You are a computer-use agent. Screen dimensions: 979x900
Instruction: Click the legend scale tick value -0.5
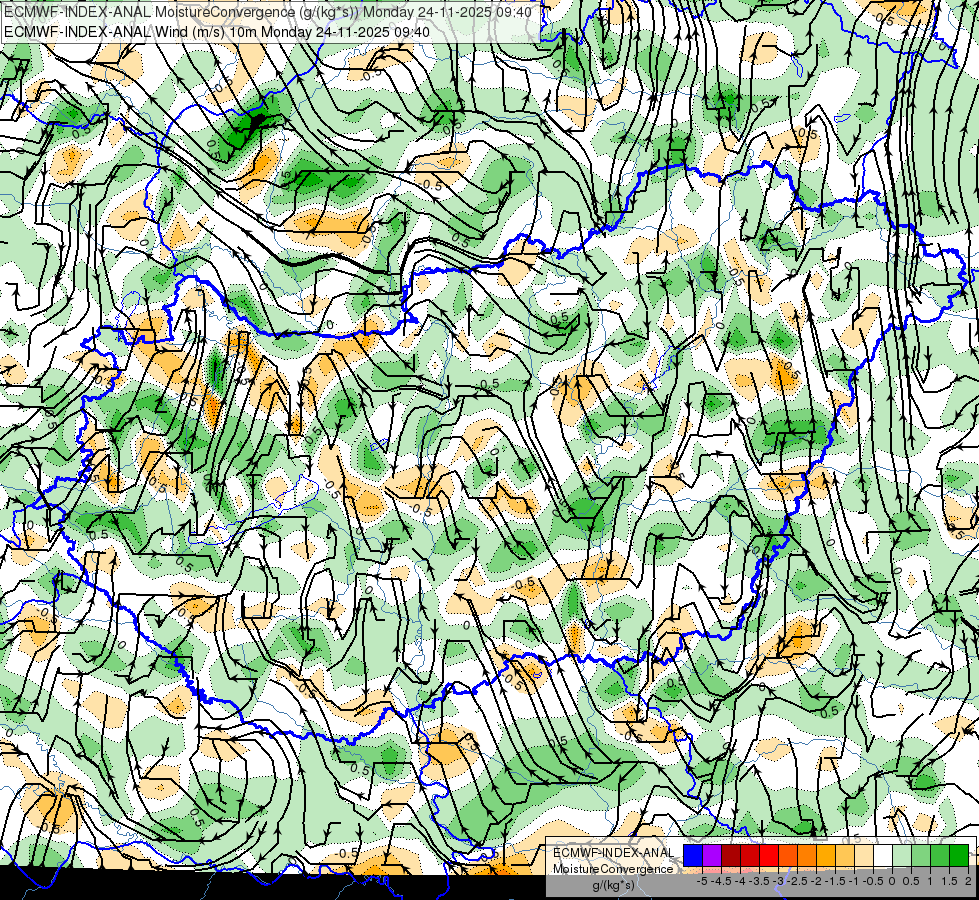click(x=873, y=881)
